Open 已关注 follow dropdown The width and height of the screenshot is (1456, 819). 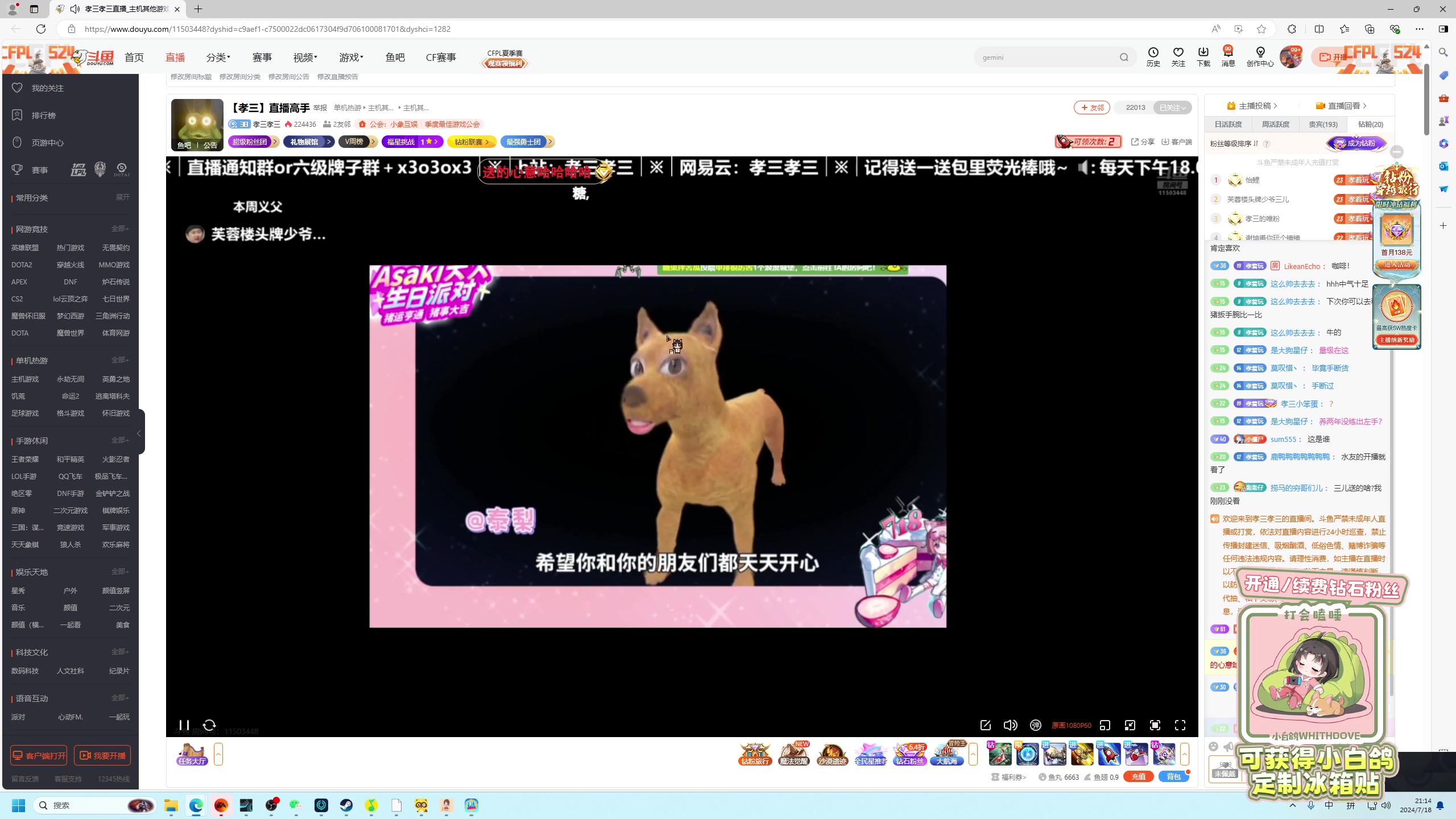[1173, 107]
